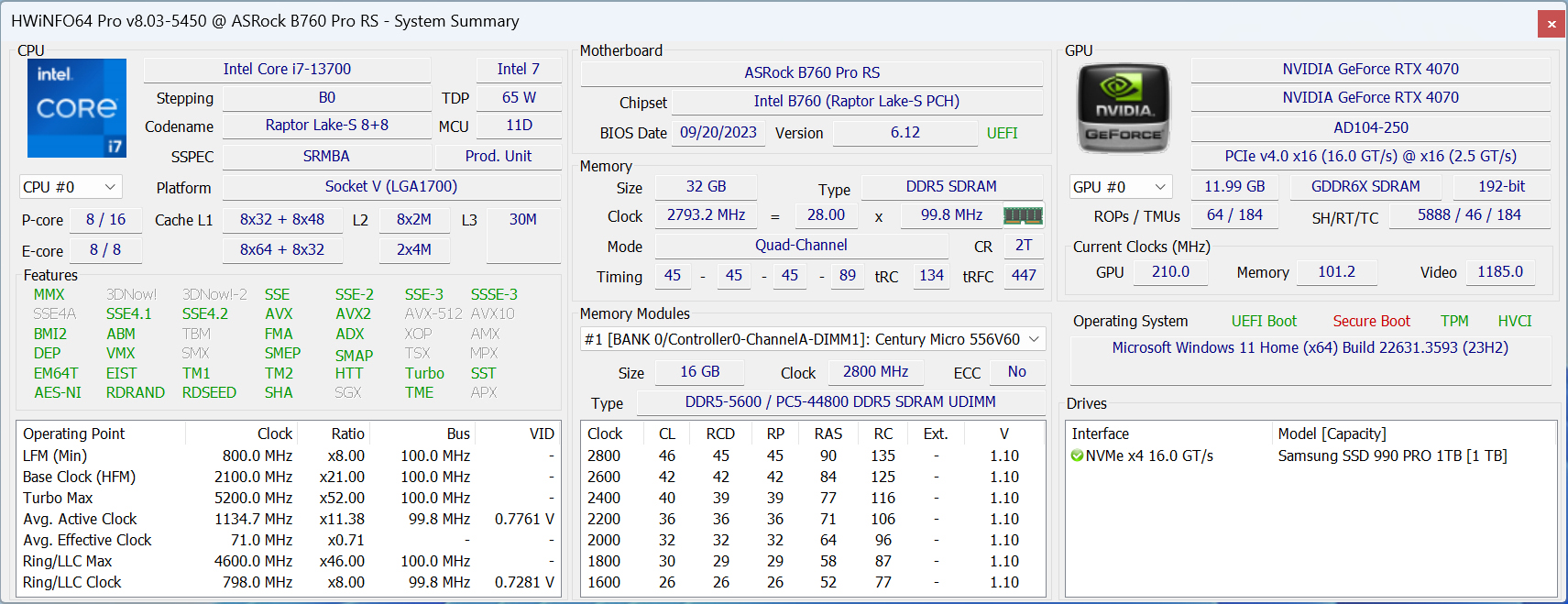Open the CPU #0 selector dropdown
The width and height of the screenshot is (1568, 604).
[71, 187]
